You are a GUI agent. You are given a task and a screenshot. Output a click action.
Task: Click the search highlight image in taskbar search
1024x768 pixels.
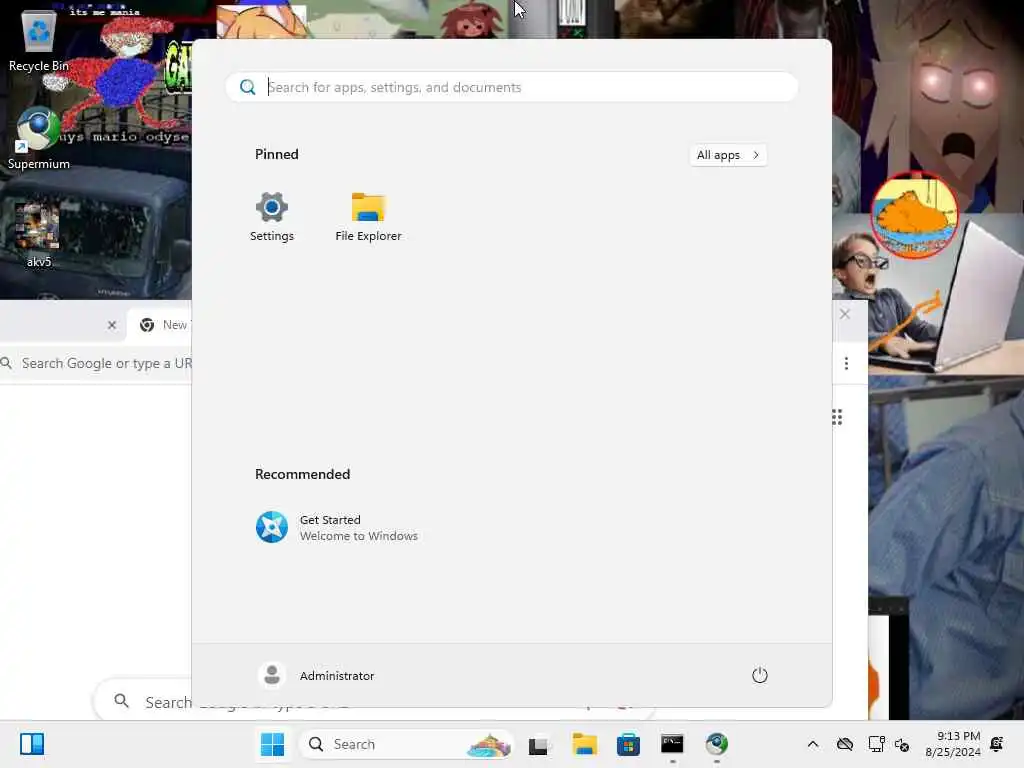pos(489,744)
